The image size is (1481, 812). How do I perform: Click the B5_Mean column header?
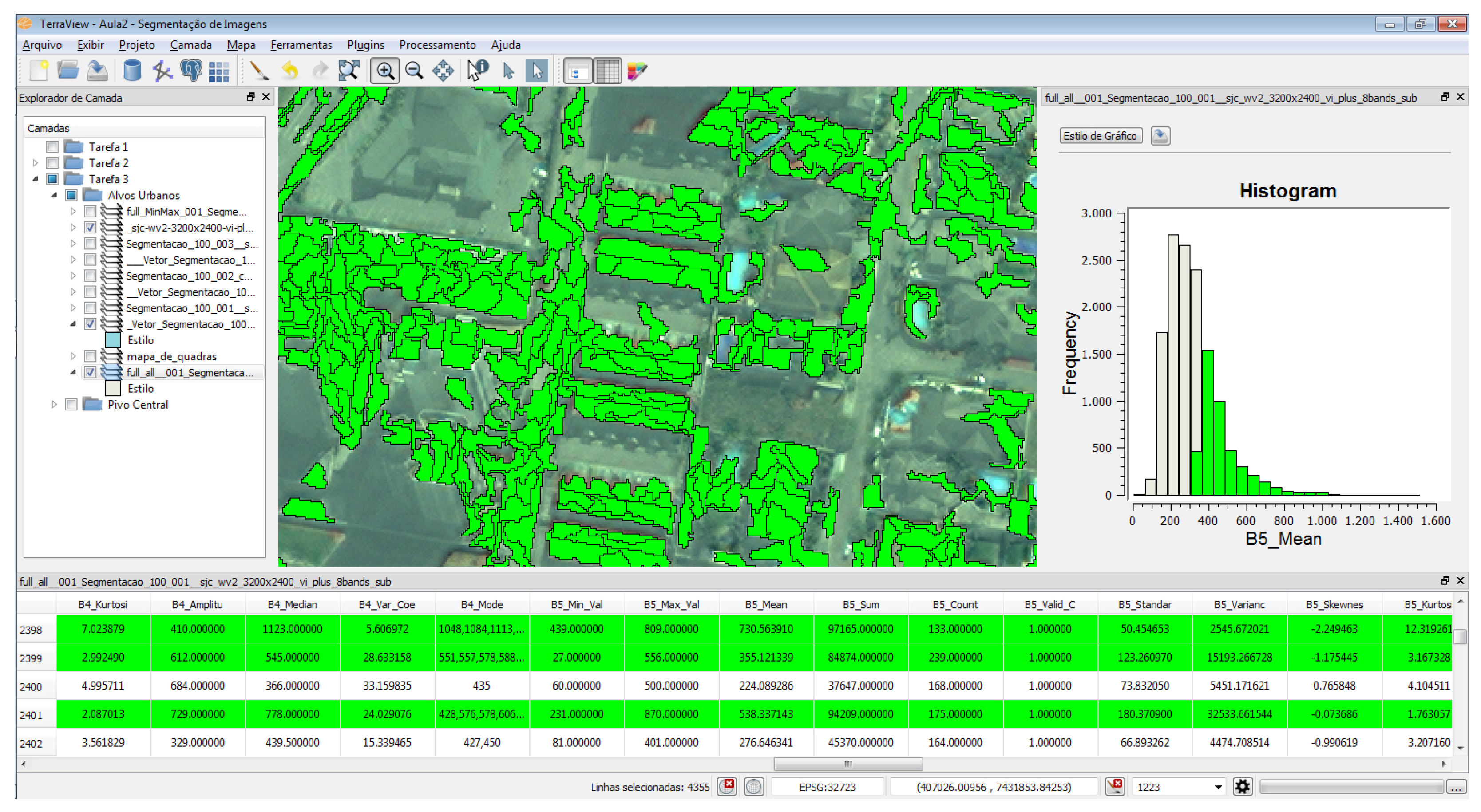tap(765, 604)
